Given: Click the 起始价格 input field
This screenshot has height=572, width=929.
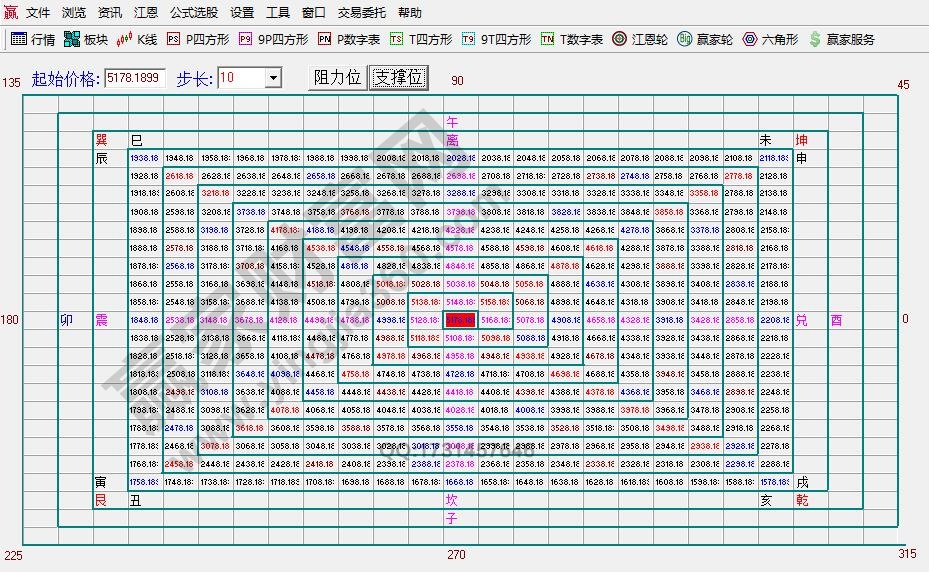Looking at the screenshot, I should tap(135, 78).
